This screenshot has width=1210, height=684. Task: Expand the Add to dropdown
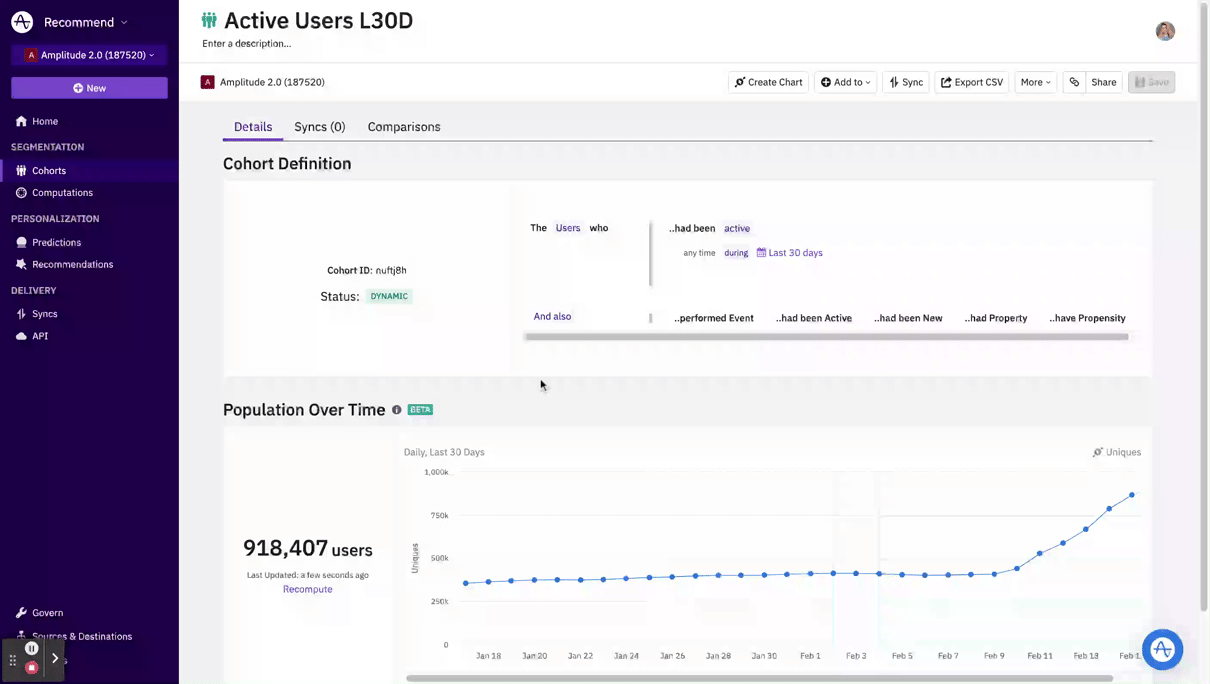click(x=845, y=82)
